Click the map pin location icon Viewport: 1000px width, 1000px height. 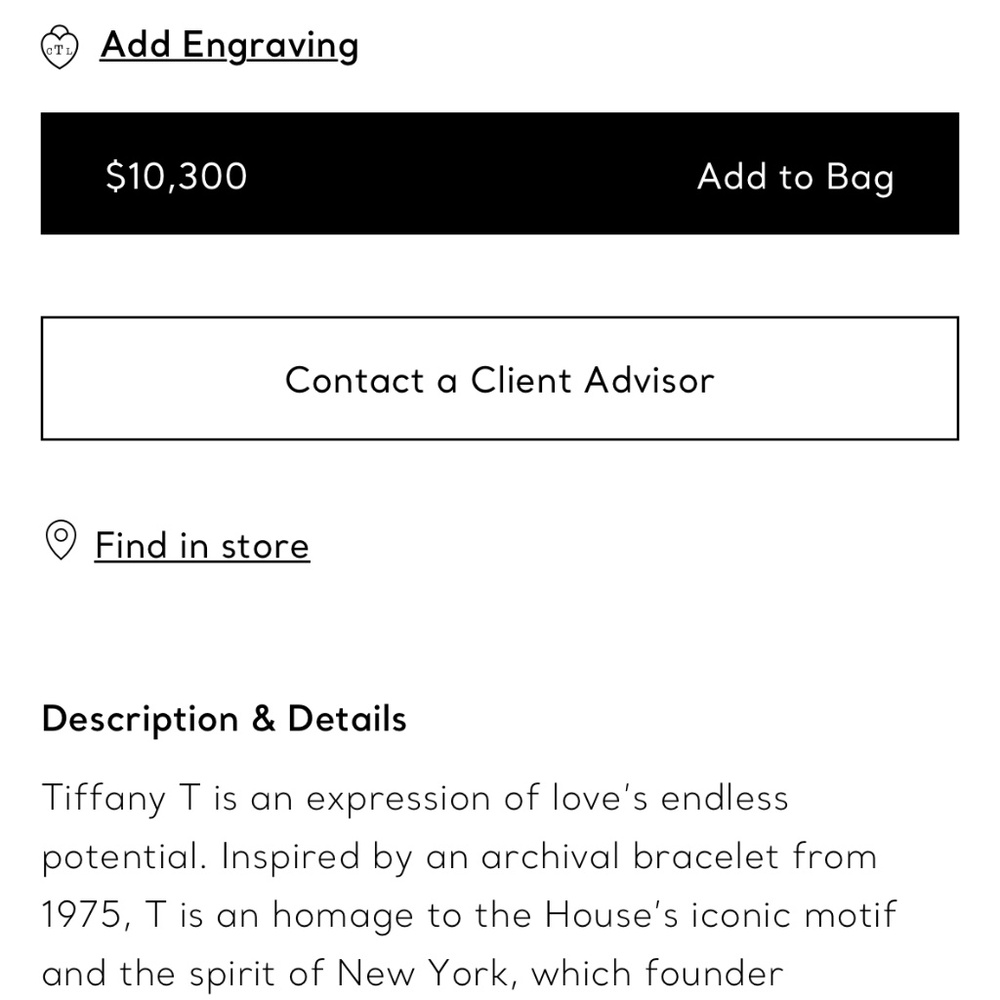click(61, 540)
